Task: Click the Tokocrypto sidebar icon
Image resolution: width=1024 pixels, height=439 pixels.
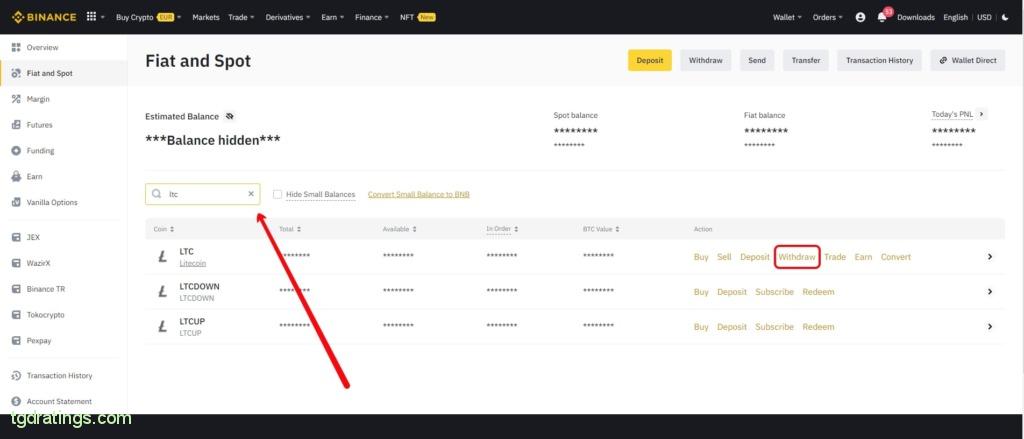Action: click(x=16, y=315)
